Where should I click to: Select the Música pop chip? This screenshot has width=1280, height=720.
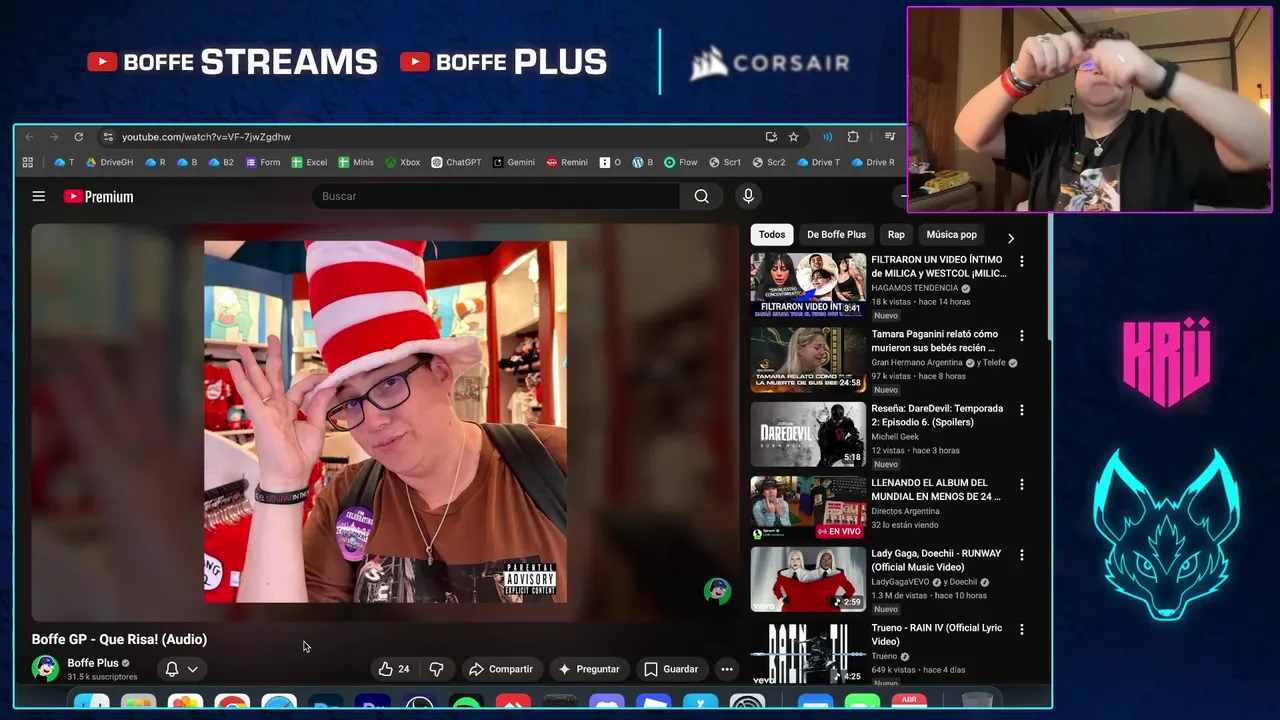pos(951,235)
